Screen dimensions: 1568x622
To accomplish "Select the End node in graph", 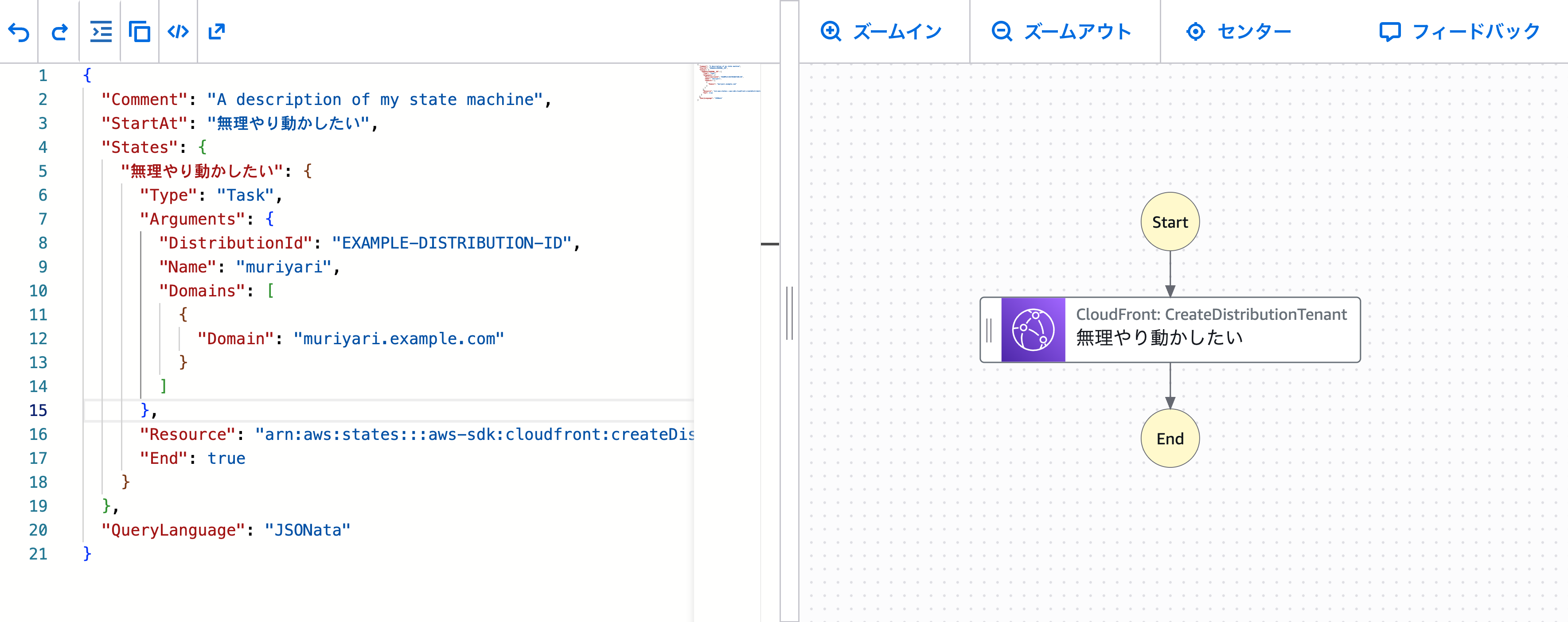I will click(x=1169, y=438).
